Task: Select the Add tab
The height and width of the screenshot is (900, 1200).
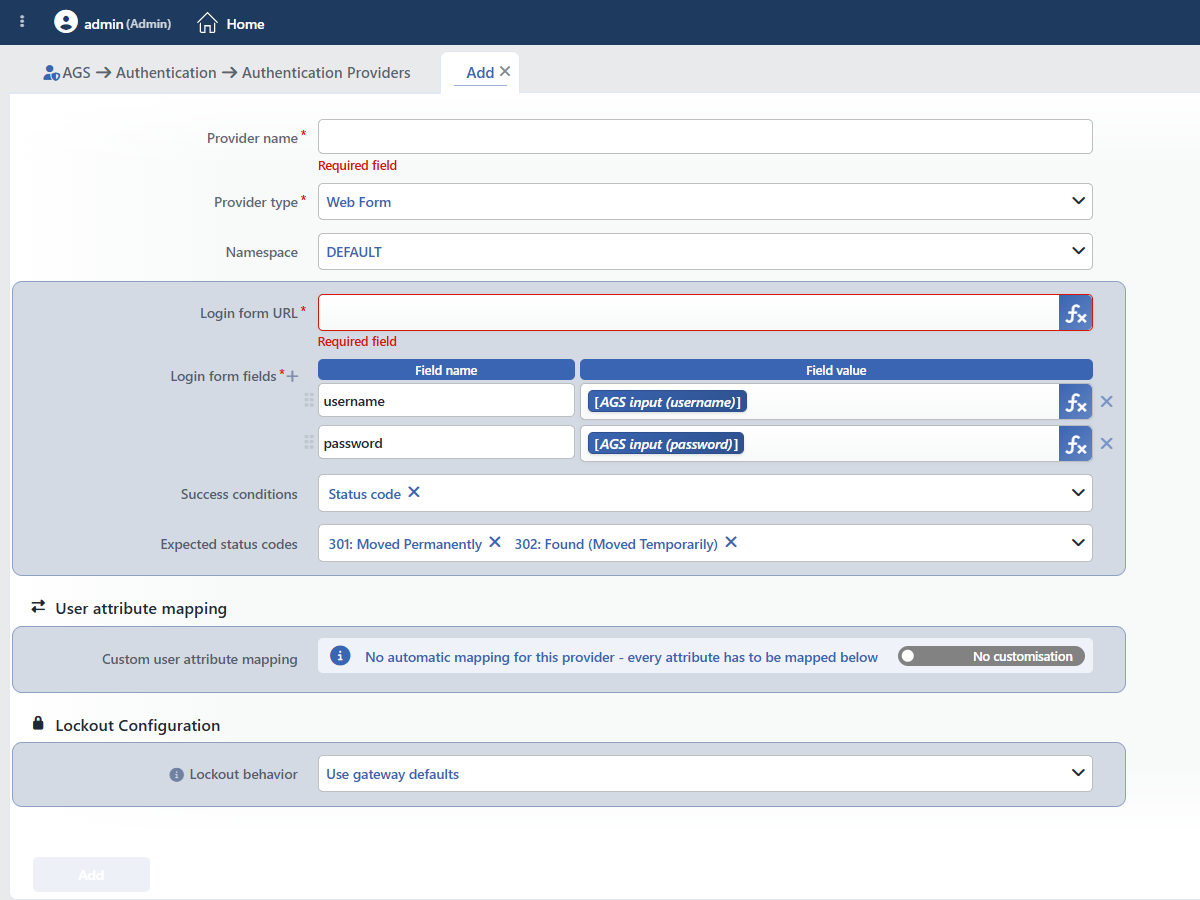Action: (x=480, y=73)
